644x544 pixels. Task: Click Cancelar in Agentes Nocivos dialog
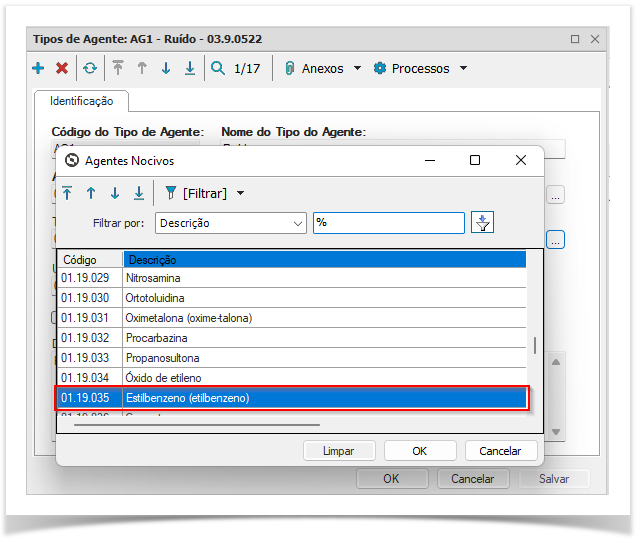click(501, 451)
